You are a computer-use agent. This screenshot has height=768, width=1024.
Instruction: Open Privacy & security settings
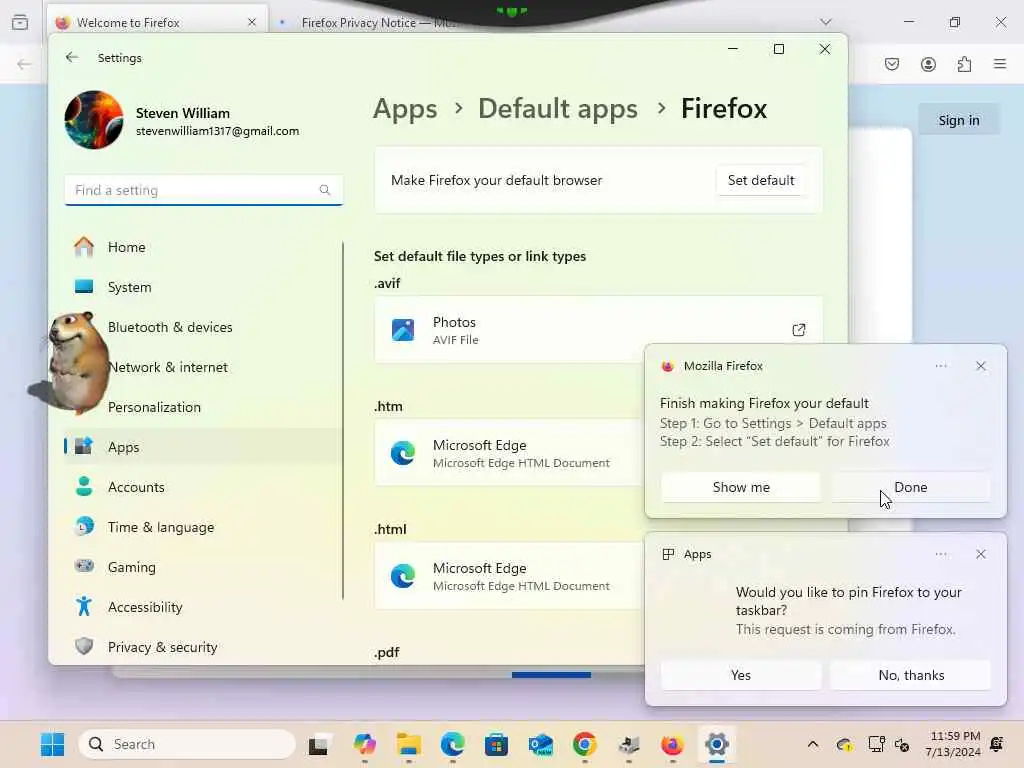point(203,647)
